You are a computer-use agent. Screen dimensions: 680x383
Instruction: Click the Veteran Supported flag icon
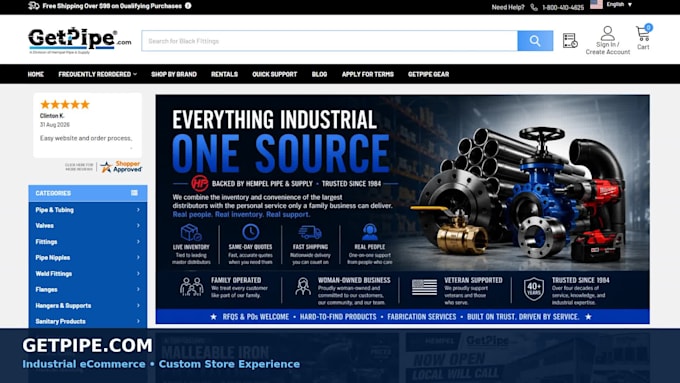point(424,287)
